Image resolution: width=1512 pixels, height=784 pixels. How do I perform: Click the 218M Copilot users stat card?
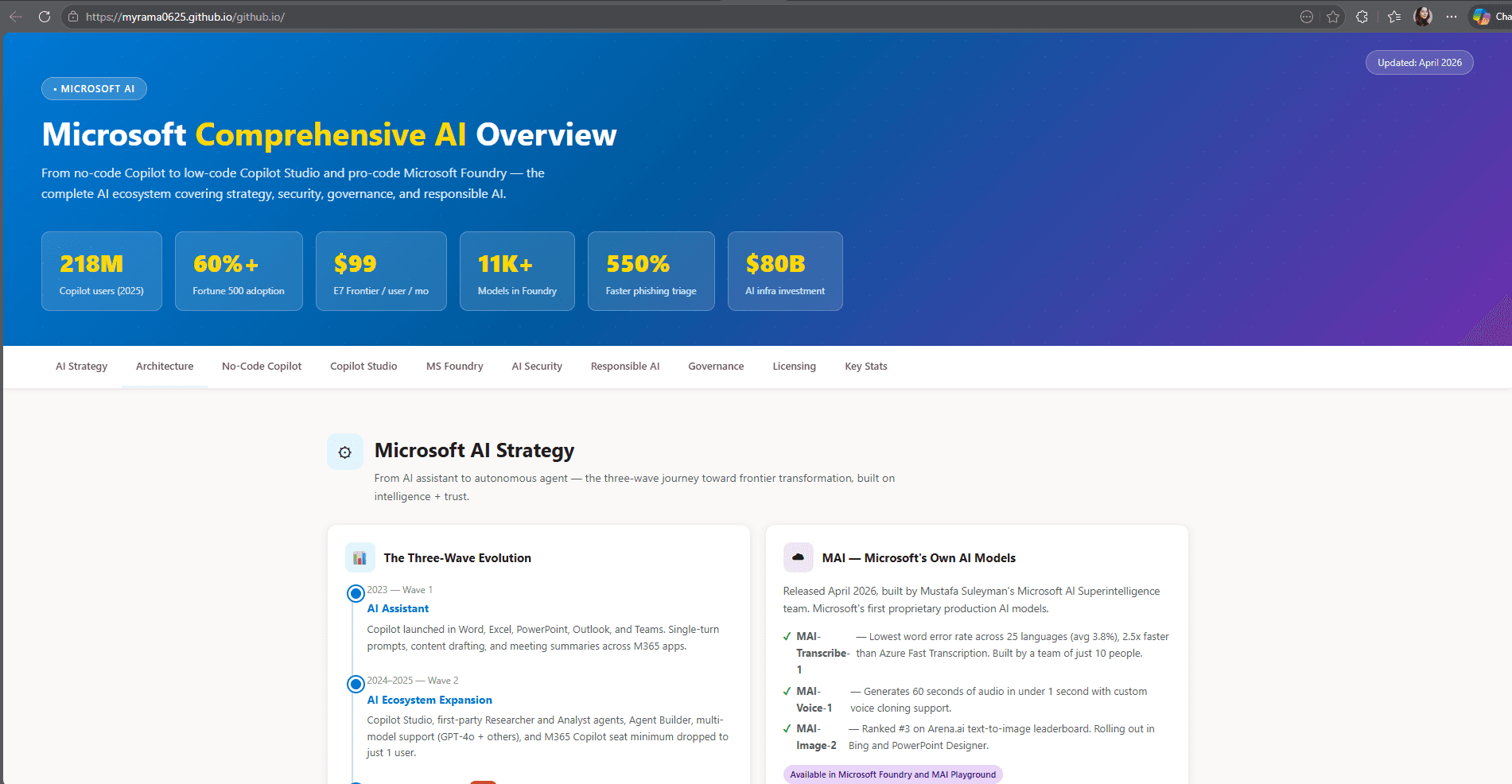(102, 271)
